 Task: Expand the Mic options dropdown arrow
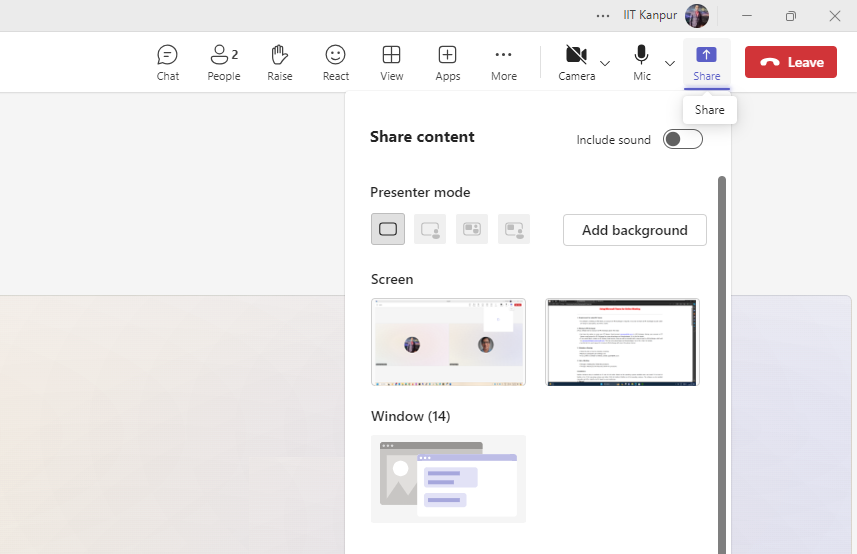click(x=670, y=63)
